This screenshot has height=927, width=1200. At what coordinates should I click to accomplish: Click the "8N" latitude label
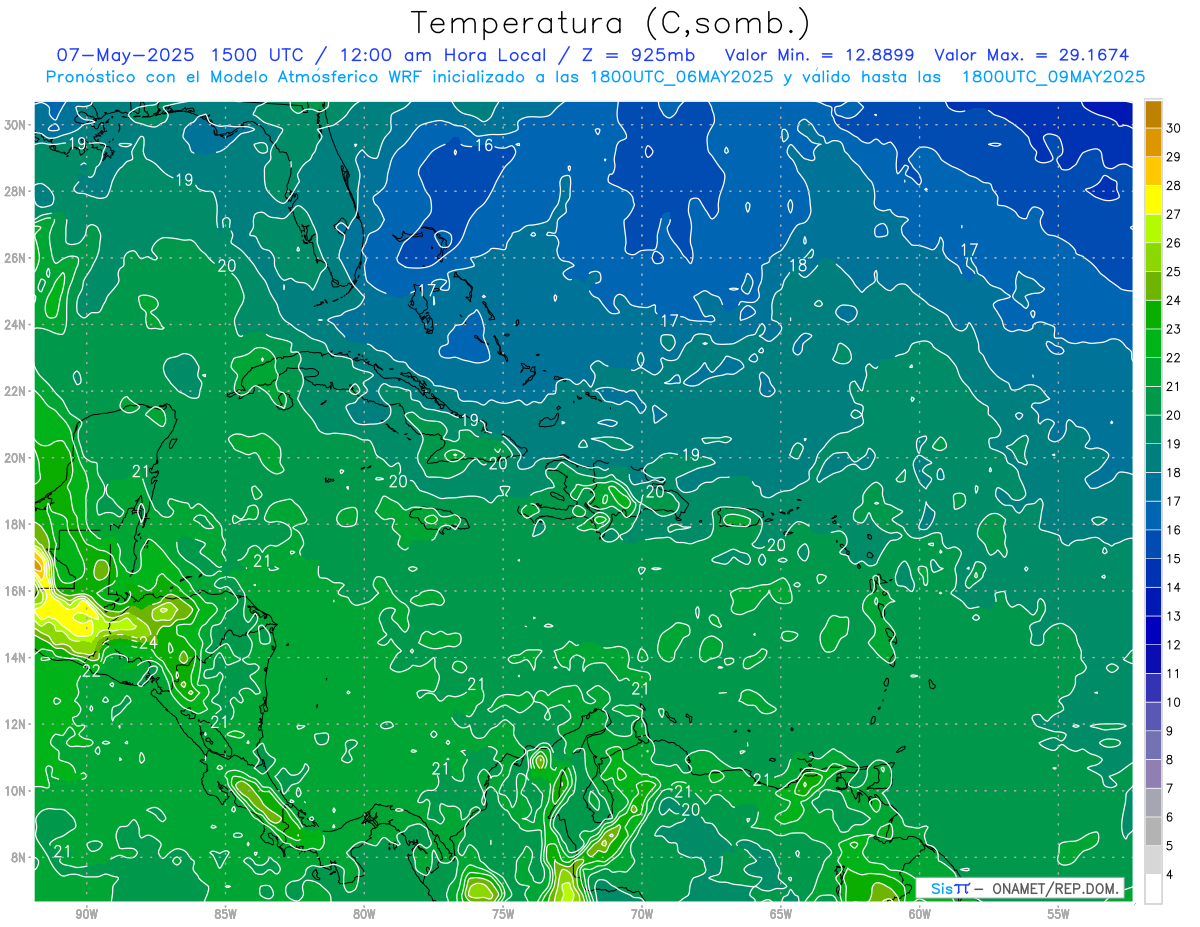click(19, 857)
